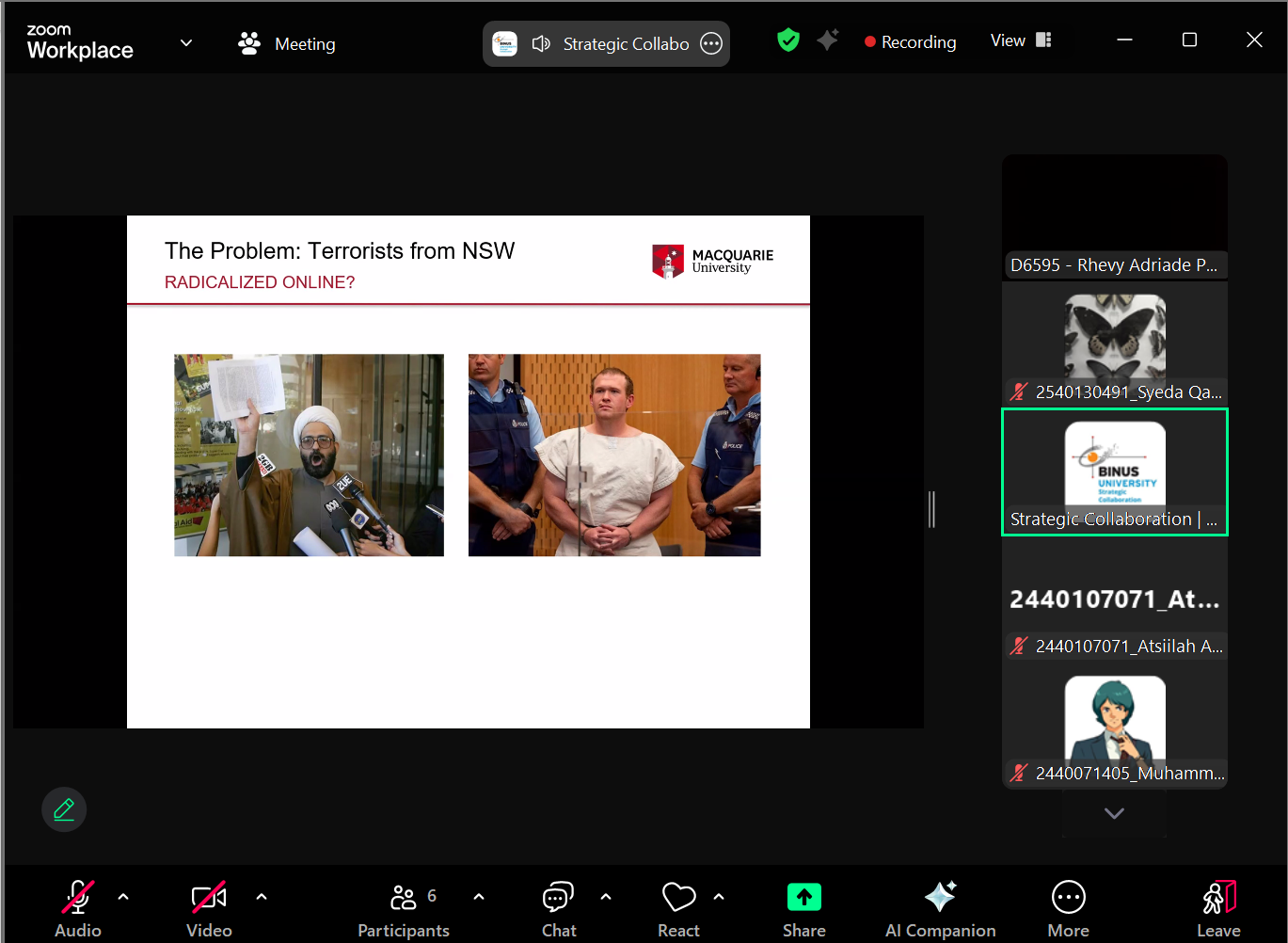Click the green encryption shield icon
This screenshot has width=1288, height=943.
point(787,40)
